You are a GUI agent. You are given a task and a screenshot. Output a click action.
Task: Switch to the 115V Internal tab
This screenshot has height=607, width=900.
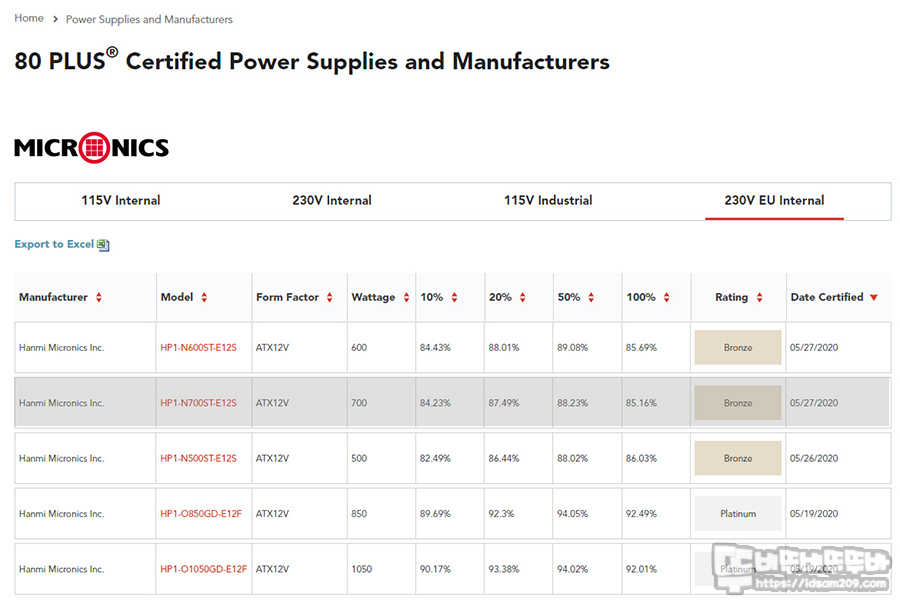[121, 200]
